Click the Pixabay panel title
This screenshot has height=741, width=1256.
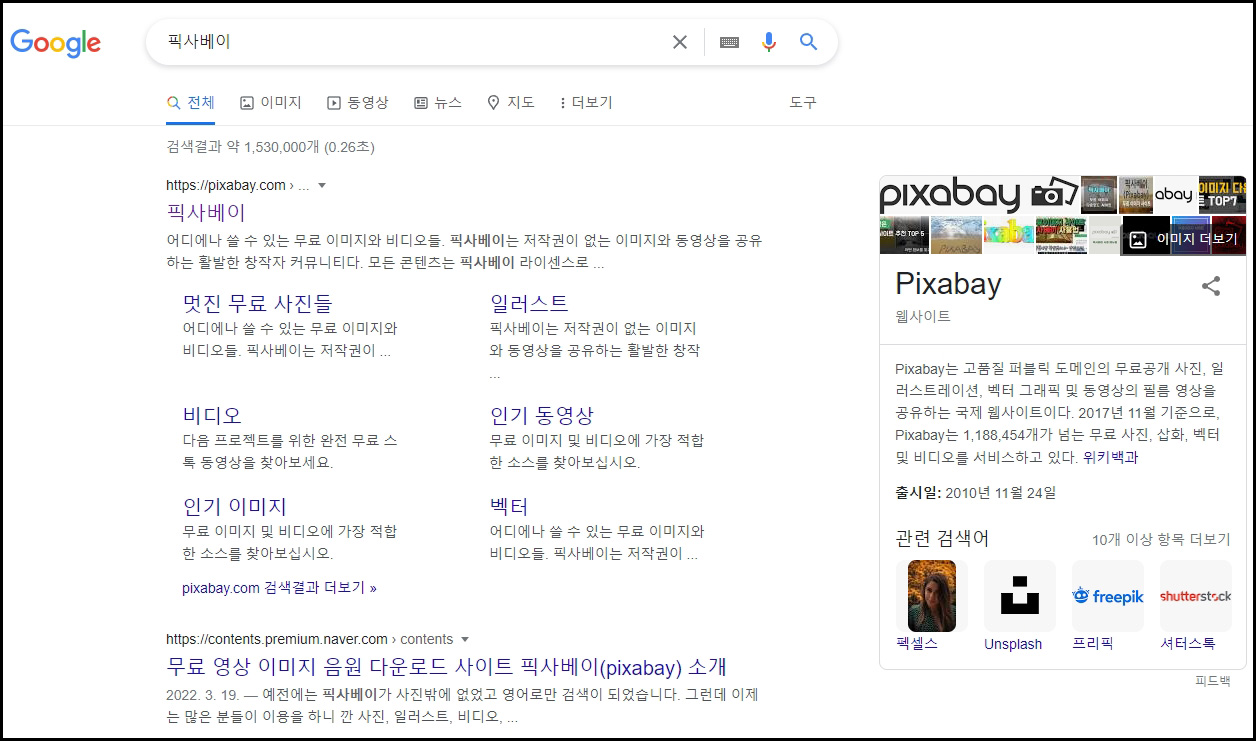click(948, 284)
